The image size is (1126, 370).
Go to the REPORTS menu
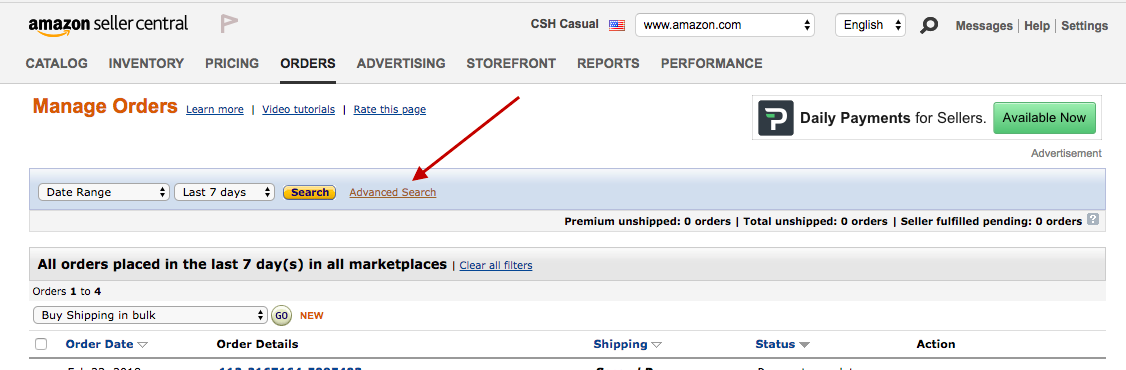608,63
